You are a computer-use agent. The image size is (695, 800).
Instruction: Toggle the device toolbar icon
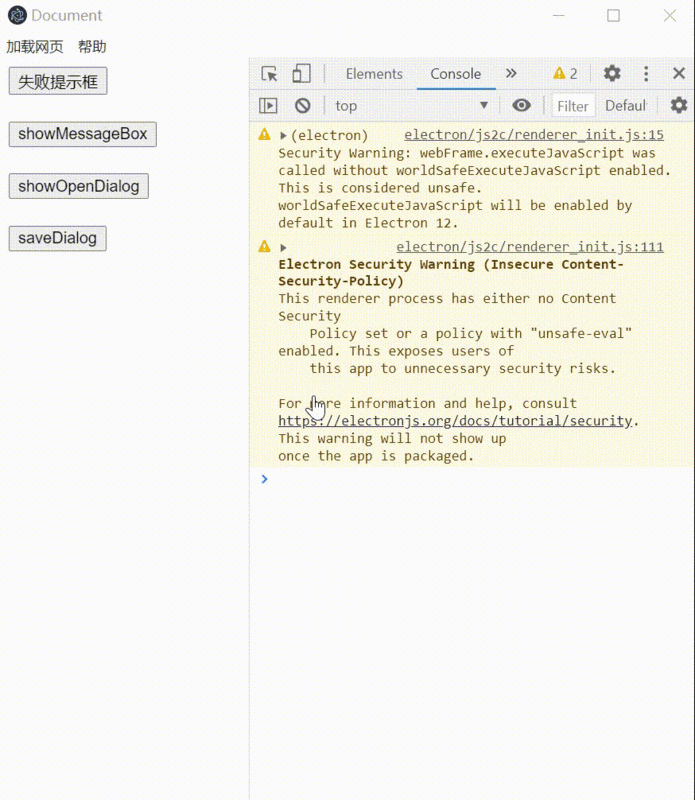(x=301, y=73)
